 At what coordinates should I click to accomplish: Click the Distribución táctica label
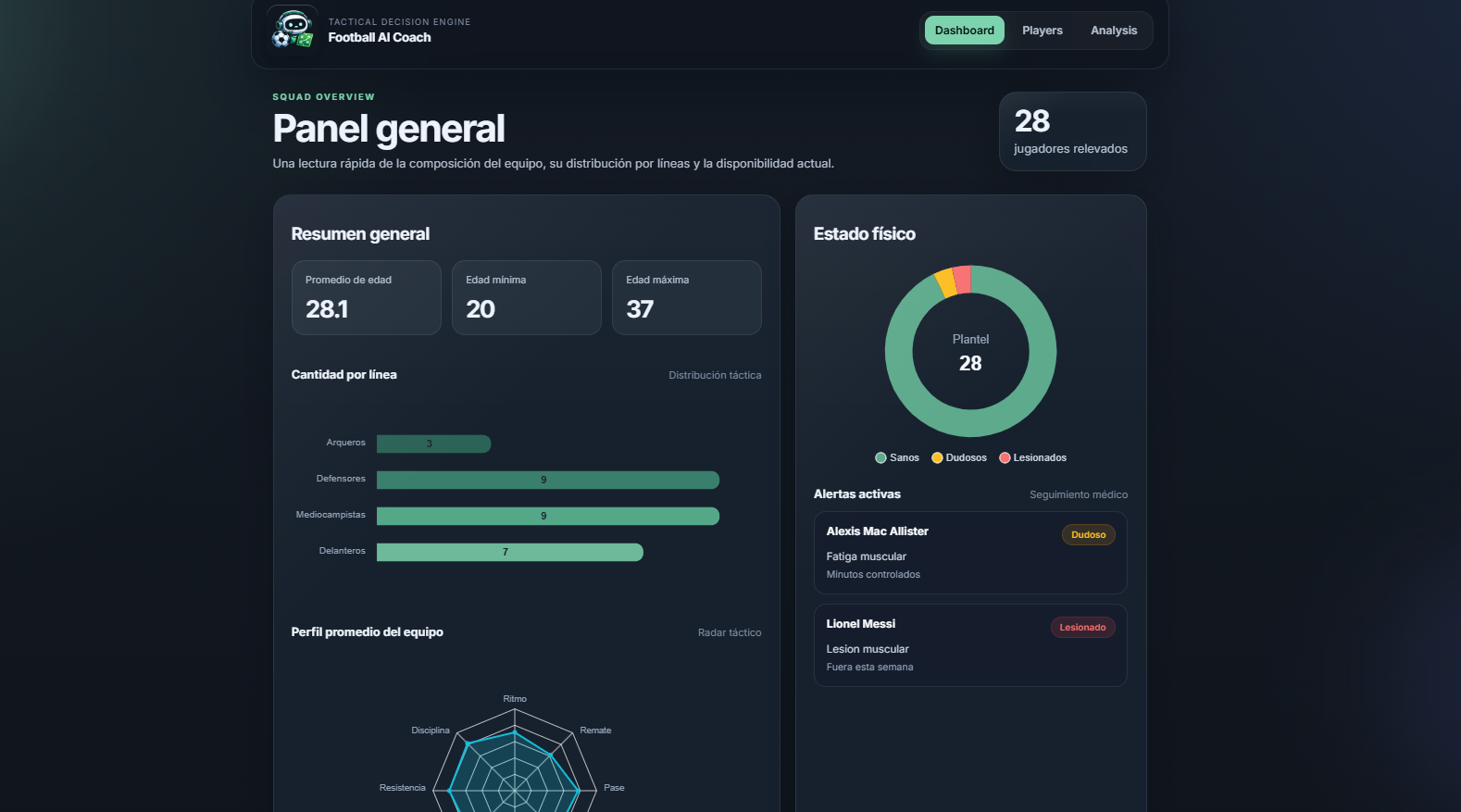click(x=715, y=375)
